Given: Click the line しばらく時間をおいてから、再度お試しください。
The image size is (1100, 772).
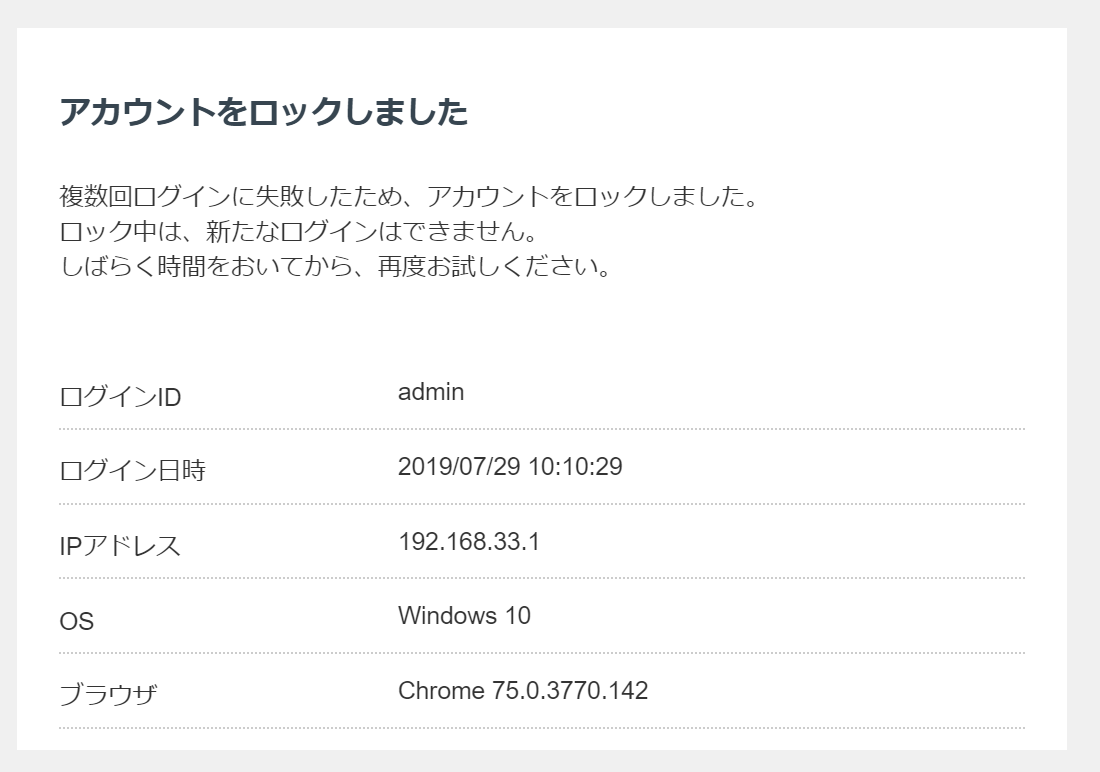Looking at the screenshot, I should click(x=337, y=267).
